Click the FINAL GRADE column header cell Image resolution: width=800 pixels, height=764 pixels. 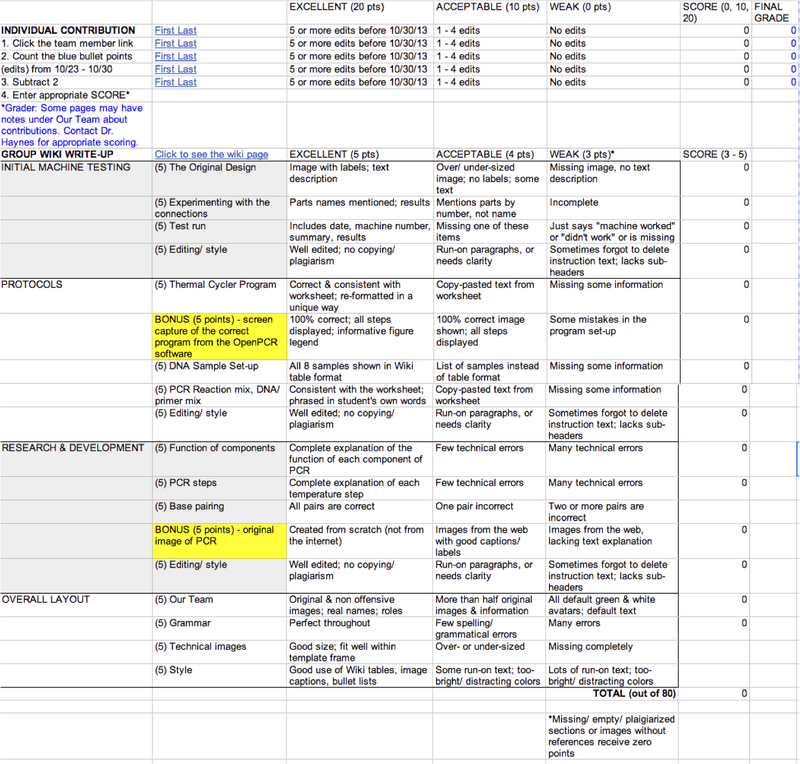[774, 12]
